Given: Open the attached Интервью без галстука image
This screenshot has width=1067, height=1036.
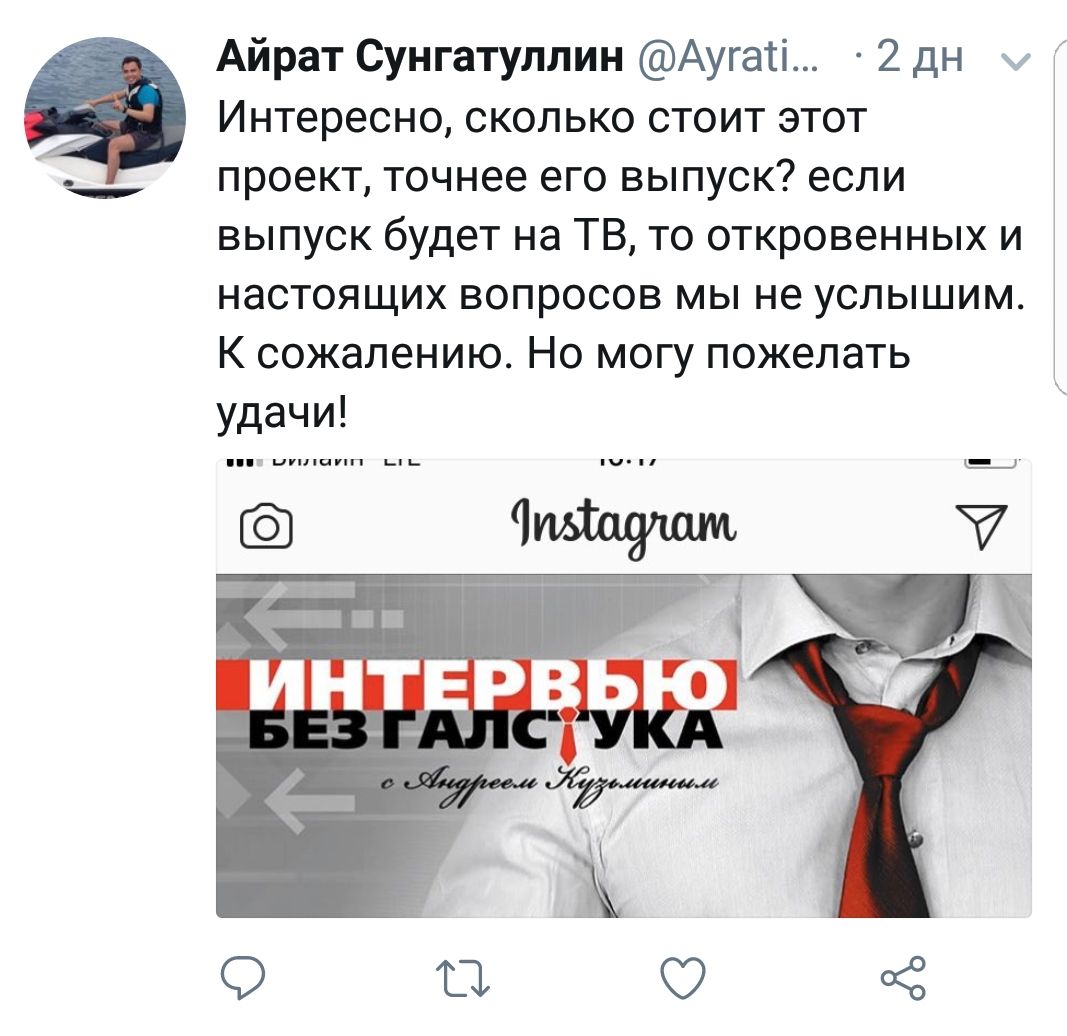Looking at the screenshot, I should [x=623, y=688].
